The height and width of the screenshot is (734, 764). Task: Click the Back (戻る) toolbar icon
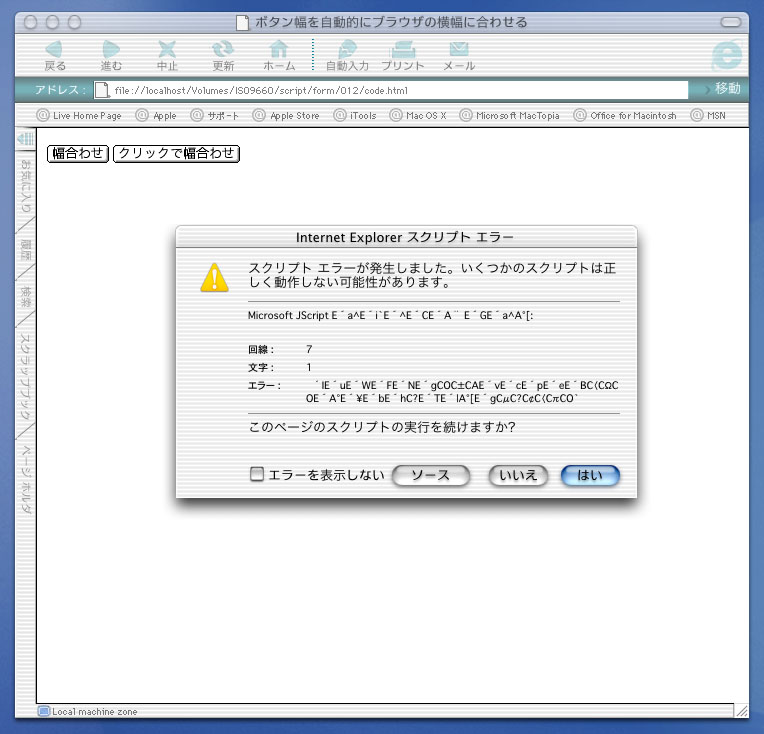(x=55, y=55)
